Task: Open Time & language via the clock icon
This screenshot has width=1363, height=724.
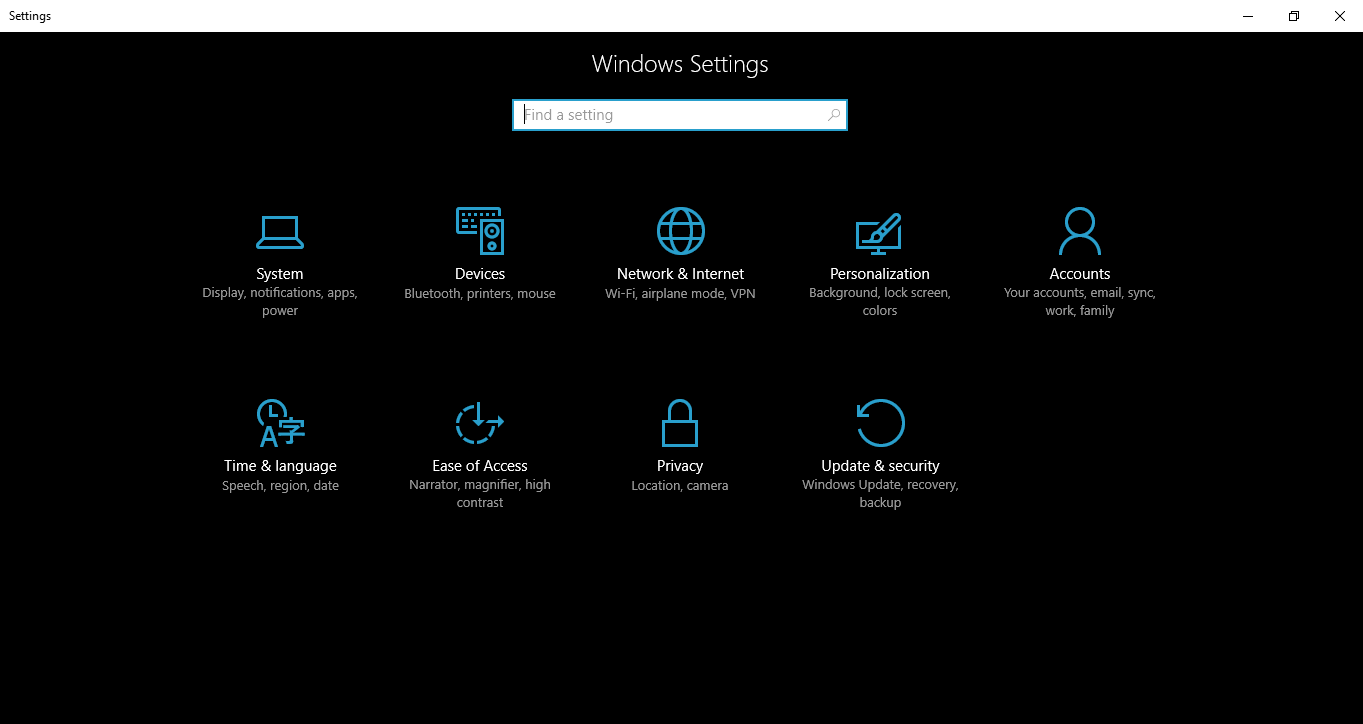Action: point(280,423)
